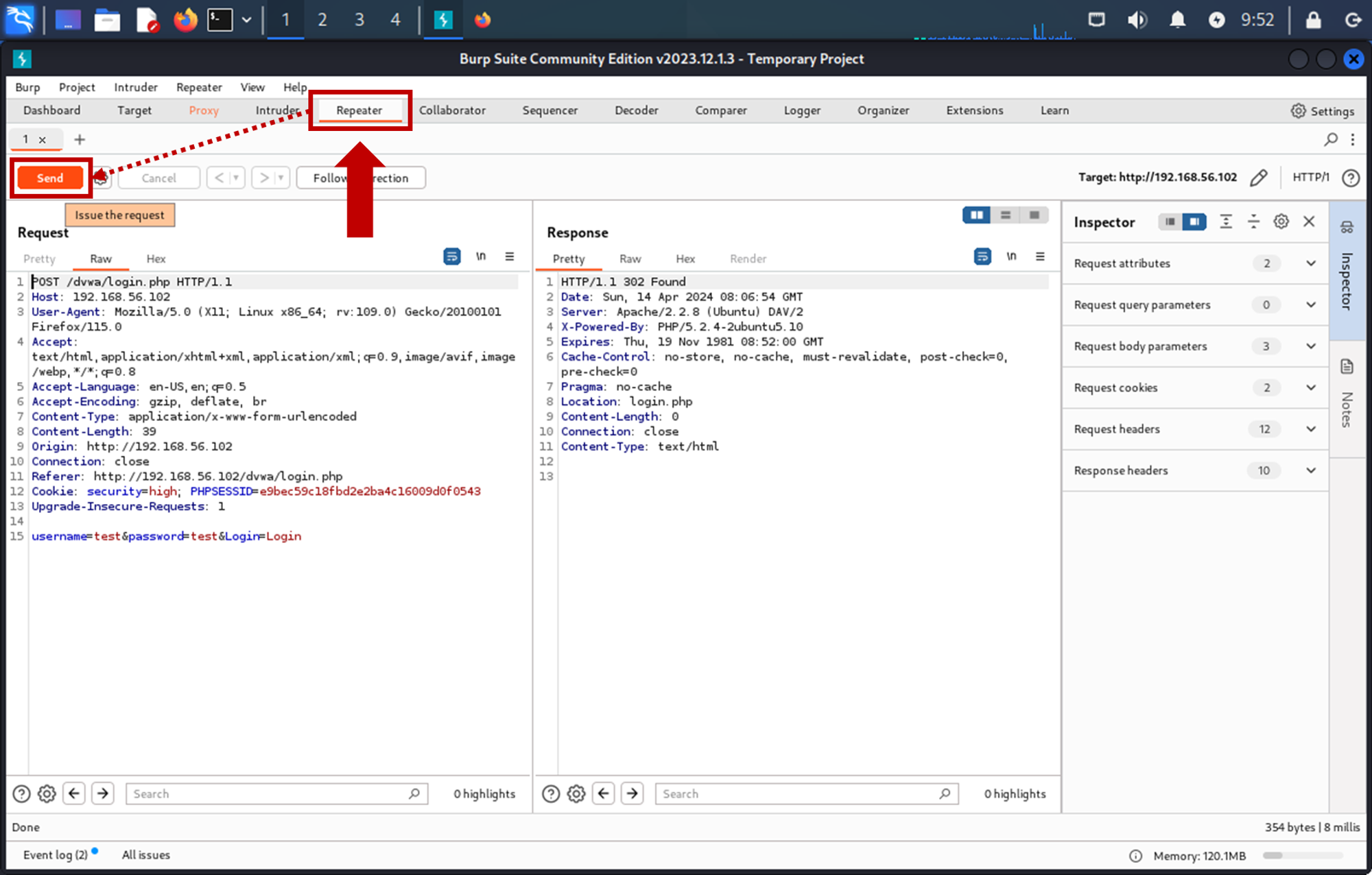Select side-by-side layout view
This screenshot has height=875, width=1372.
976,215
